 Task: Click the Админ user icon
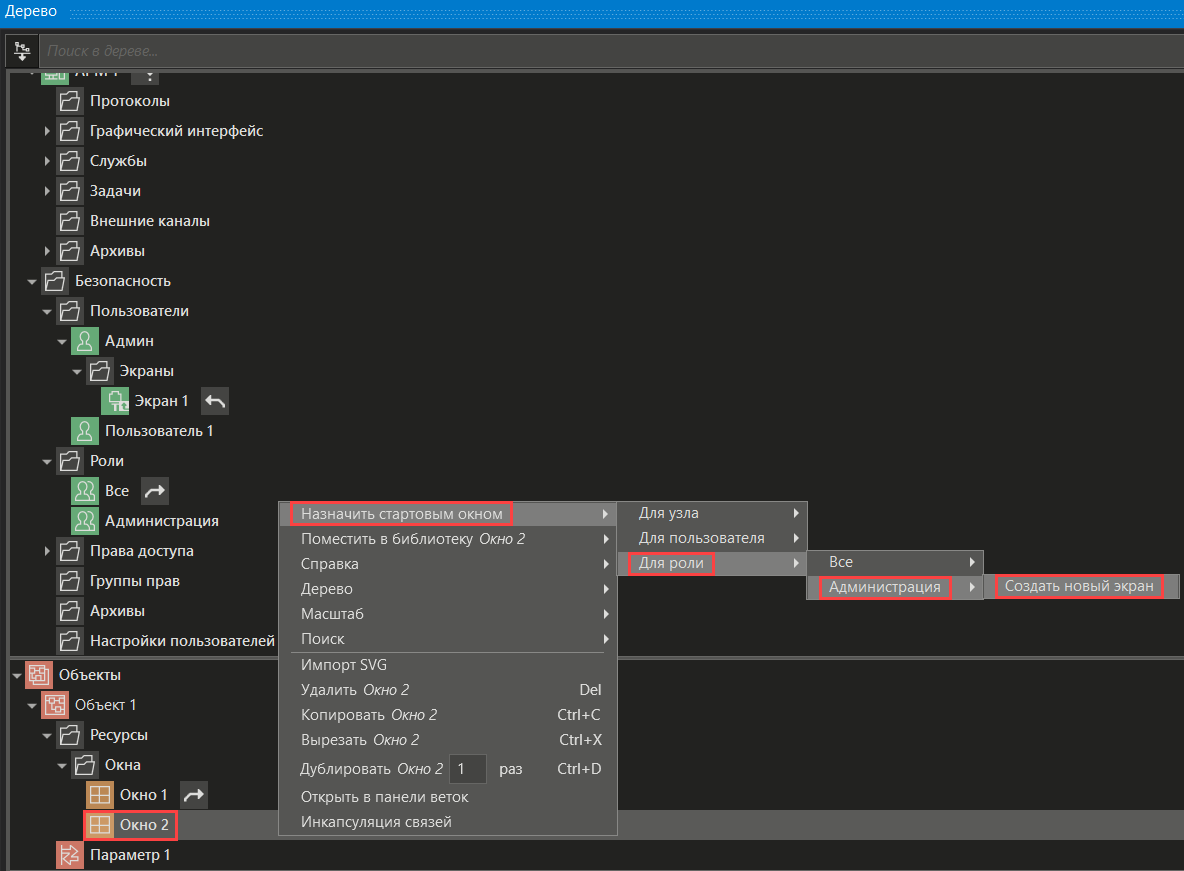point(84,341)
